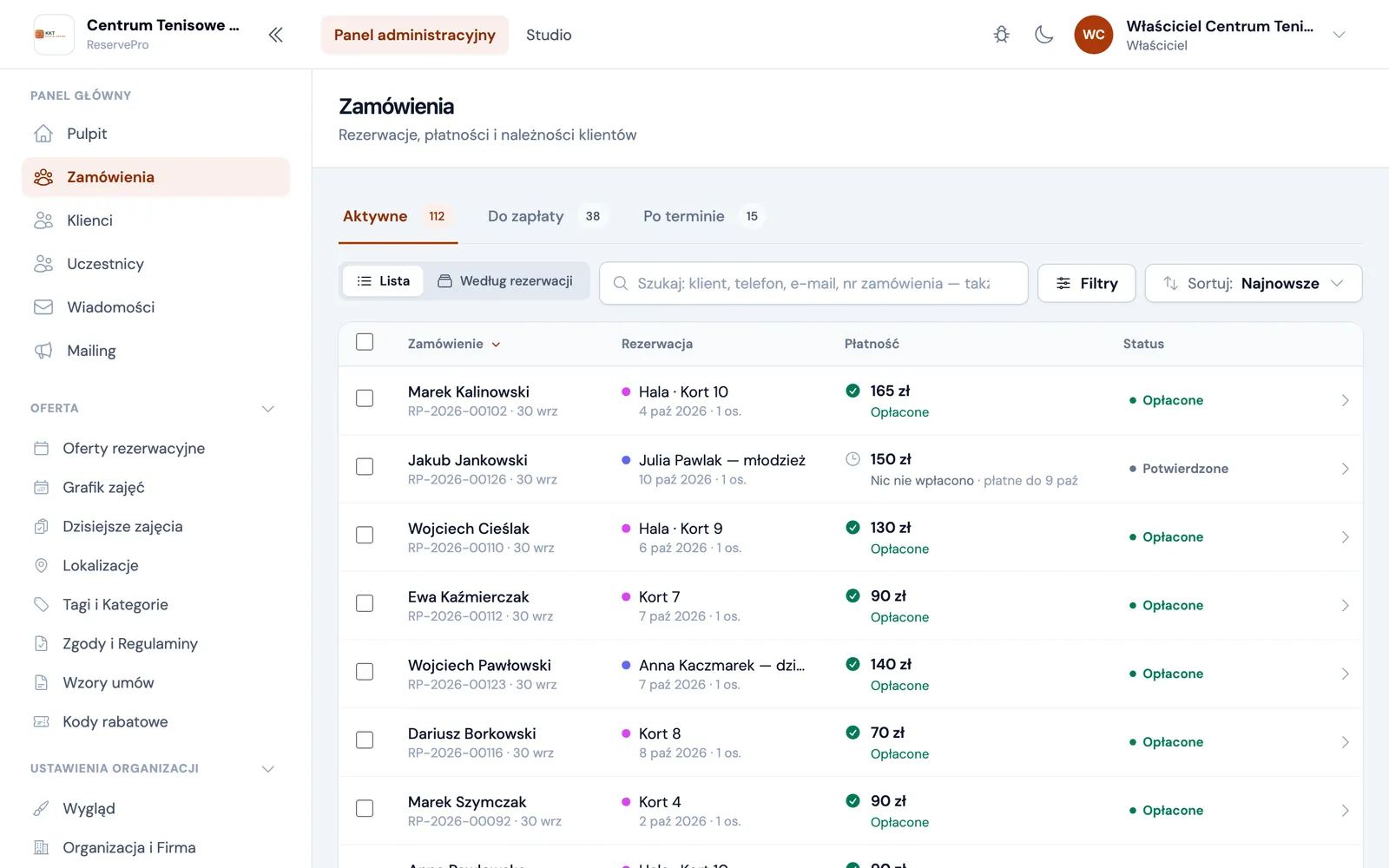The height and width of the screenshot is (868, 1389).
Task: Open Mailing in the sidebar
Action: point(156,351)
